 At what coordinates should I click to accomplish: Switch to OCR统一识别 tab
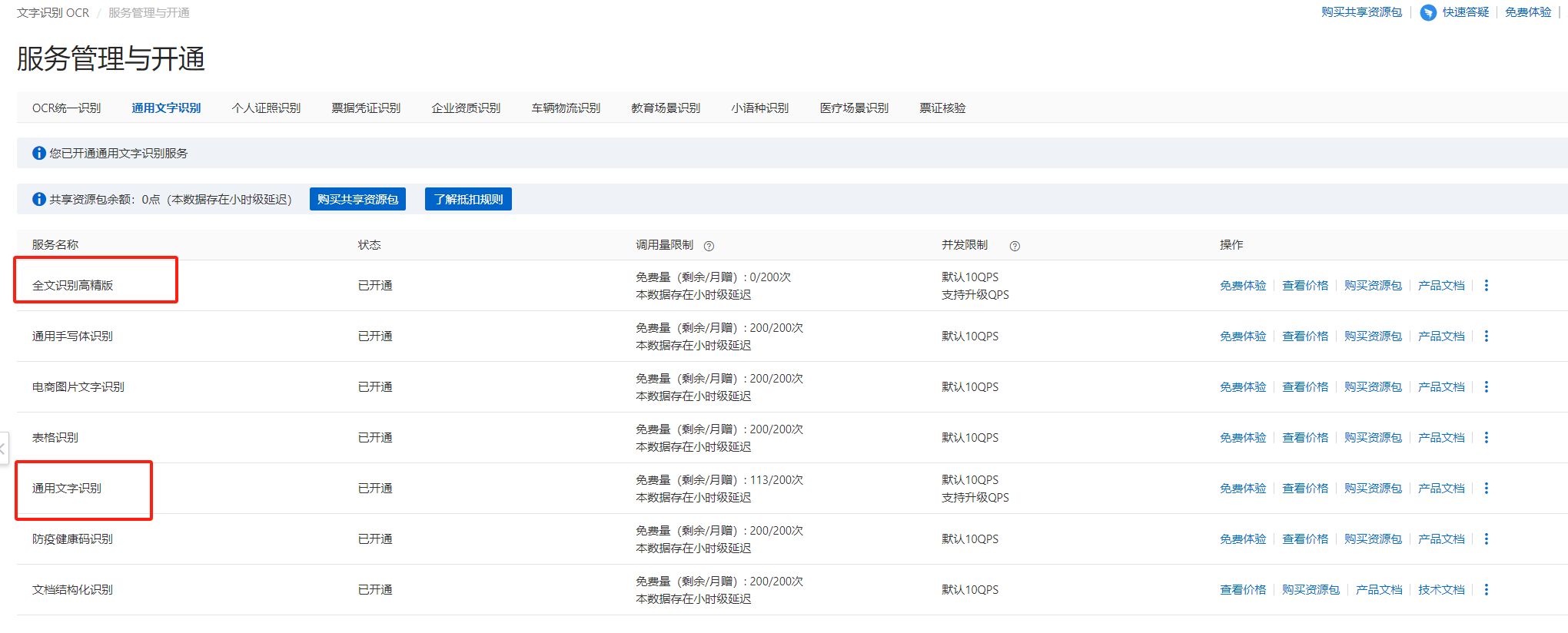(x=66, y=108)
